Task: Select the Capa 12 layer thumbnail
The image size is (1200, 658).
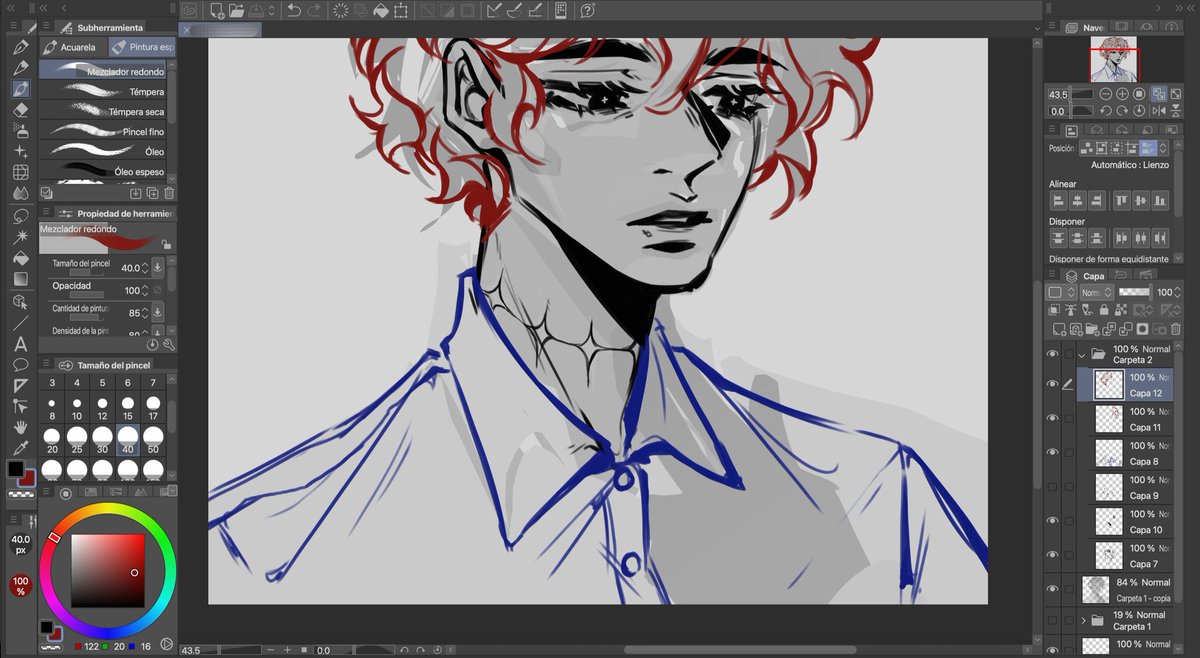Action: click(1109, 384)
